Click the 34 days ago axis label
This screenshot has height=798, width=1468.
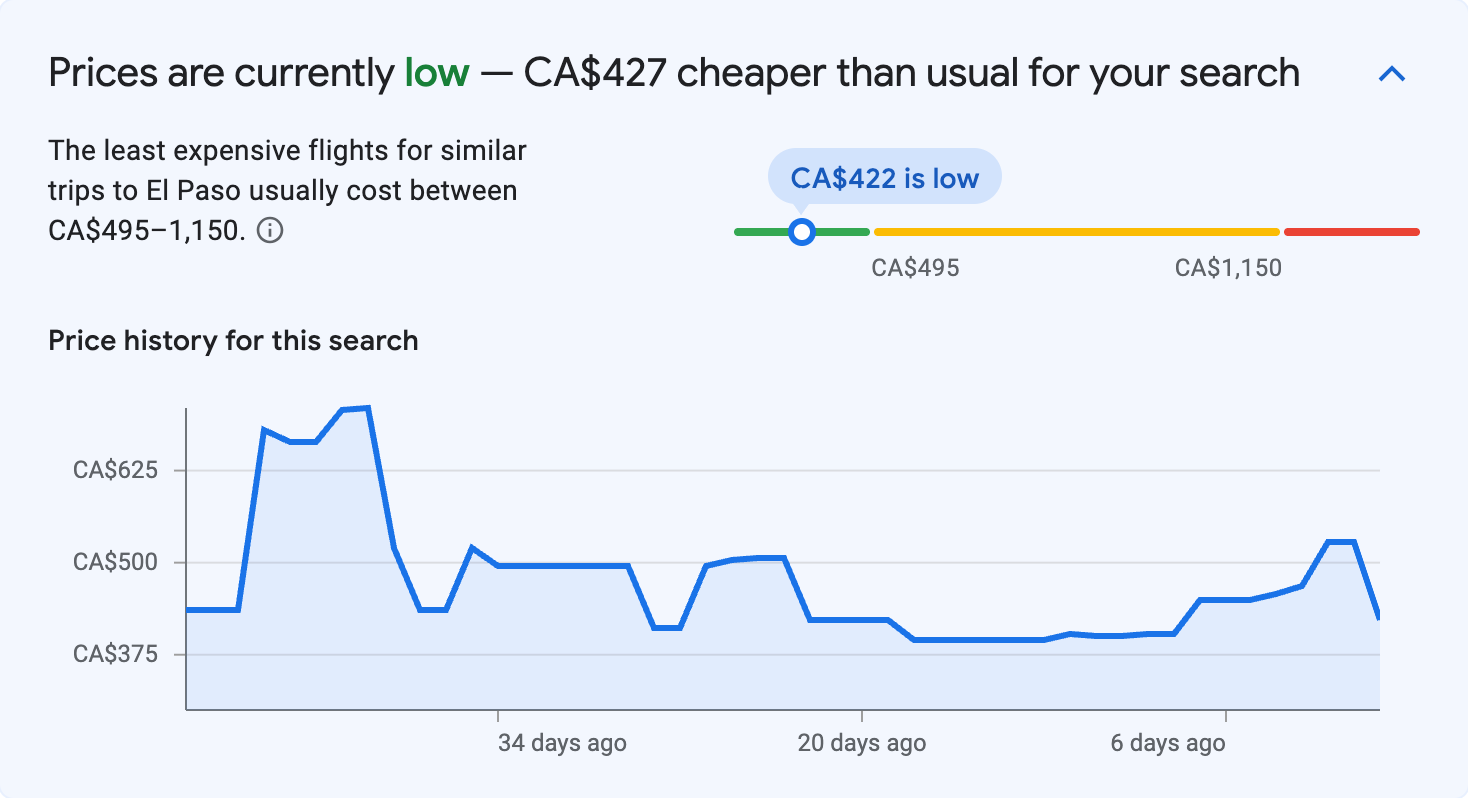pos(561,743)
